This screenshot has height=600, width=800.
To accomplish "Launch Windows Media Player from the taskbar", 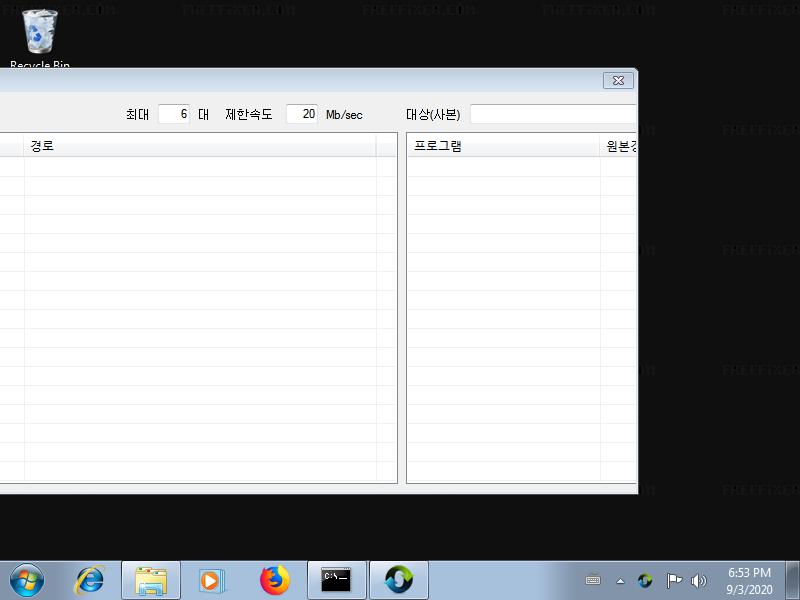I will [211, 580].
